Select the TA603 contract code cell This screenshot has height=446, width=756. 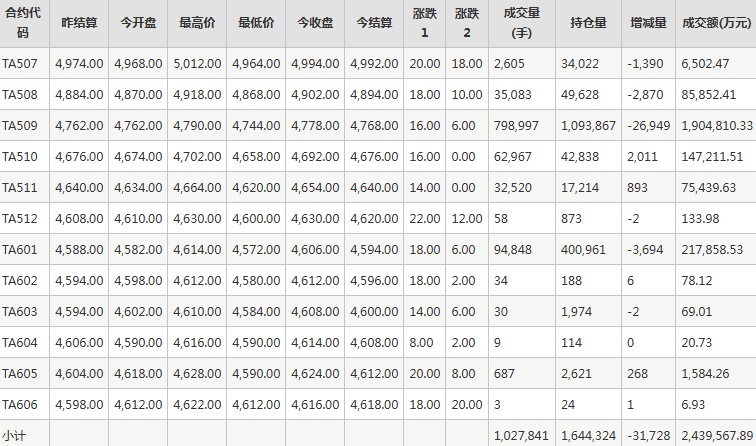20,311
